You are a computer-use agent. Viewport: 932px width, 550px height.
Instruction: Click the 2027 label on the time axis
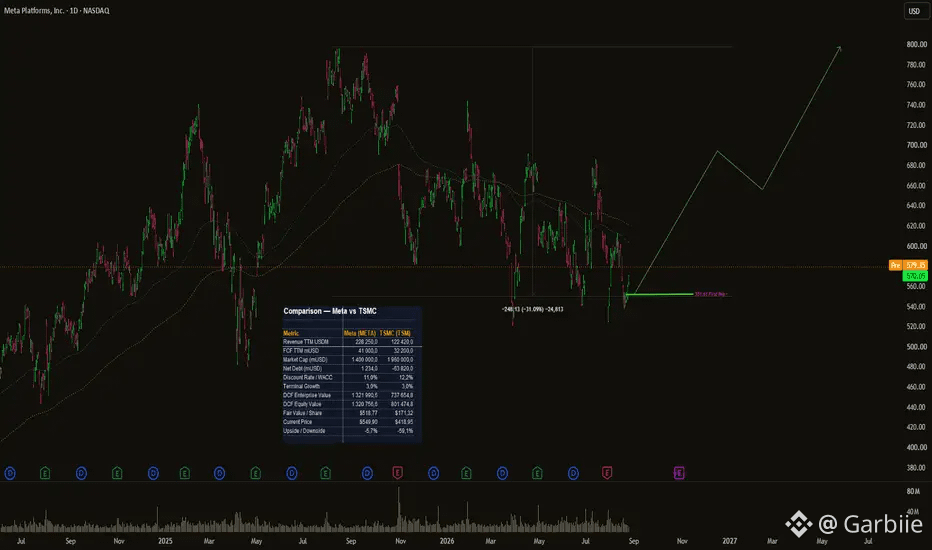click(729, 541)
